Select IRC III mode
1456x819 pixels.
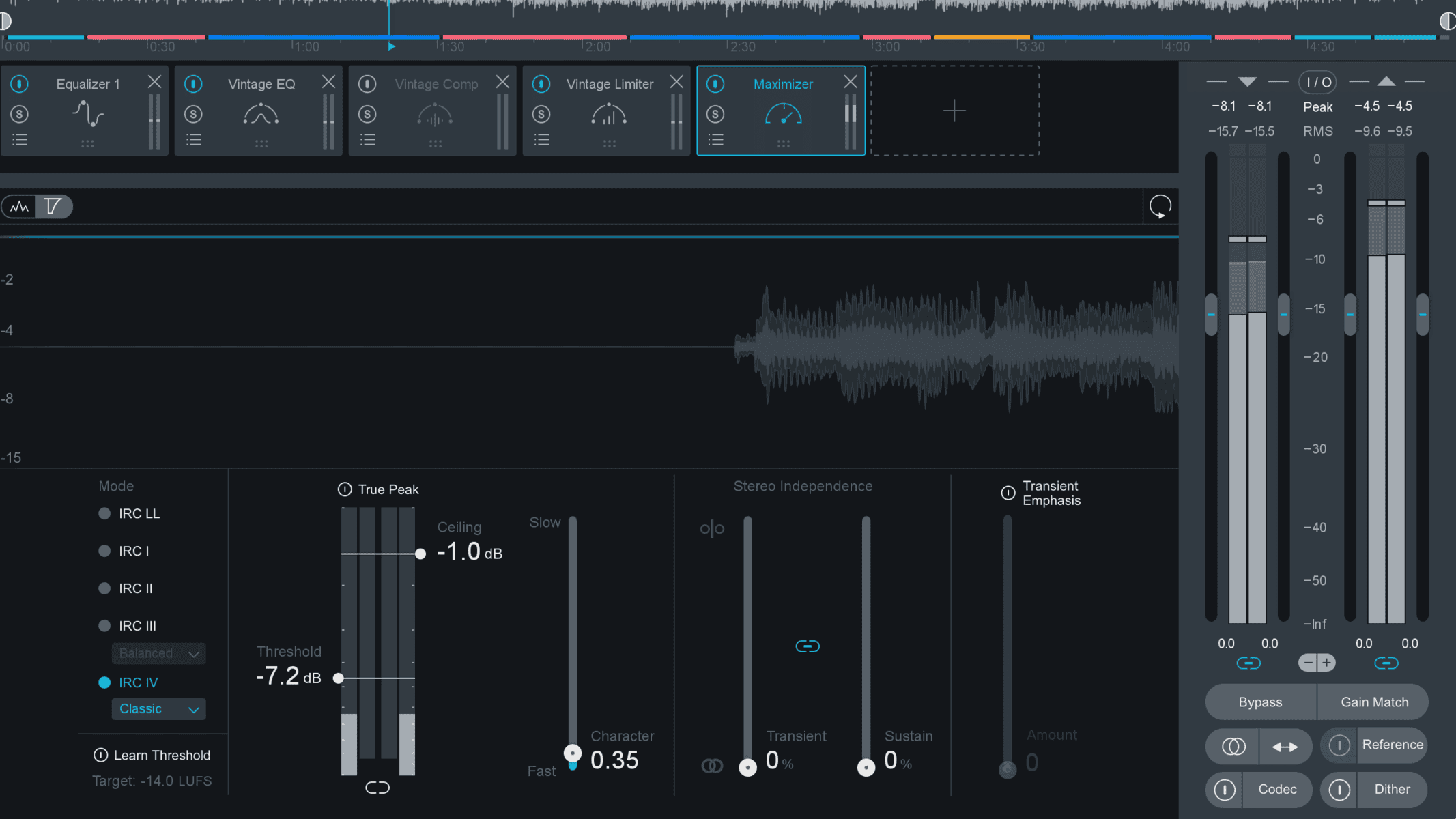click(128, 626)
